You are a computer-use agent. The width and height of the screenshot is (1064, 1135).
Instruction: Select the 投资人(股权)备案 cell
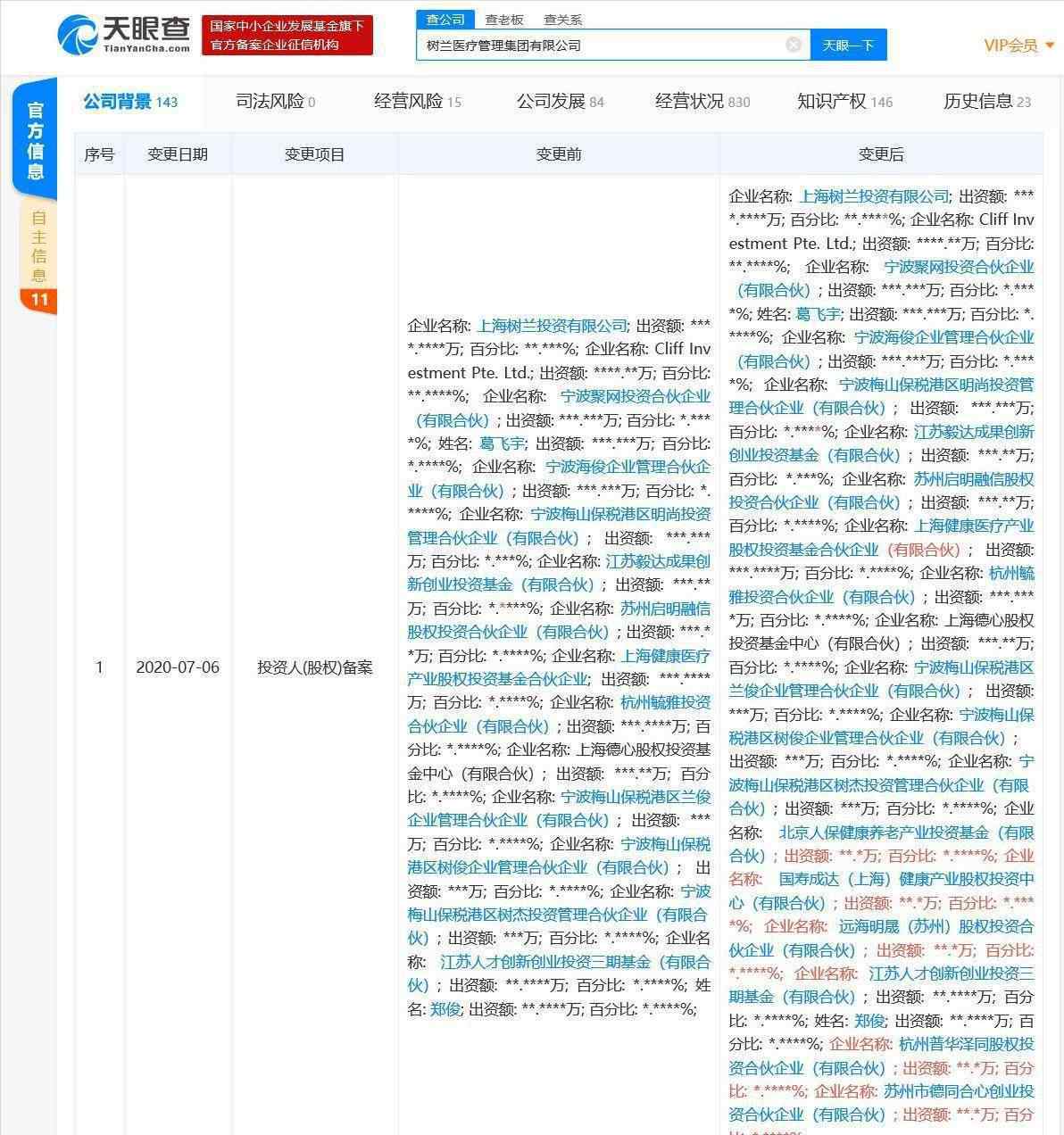click(x=314, y=667)
